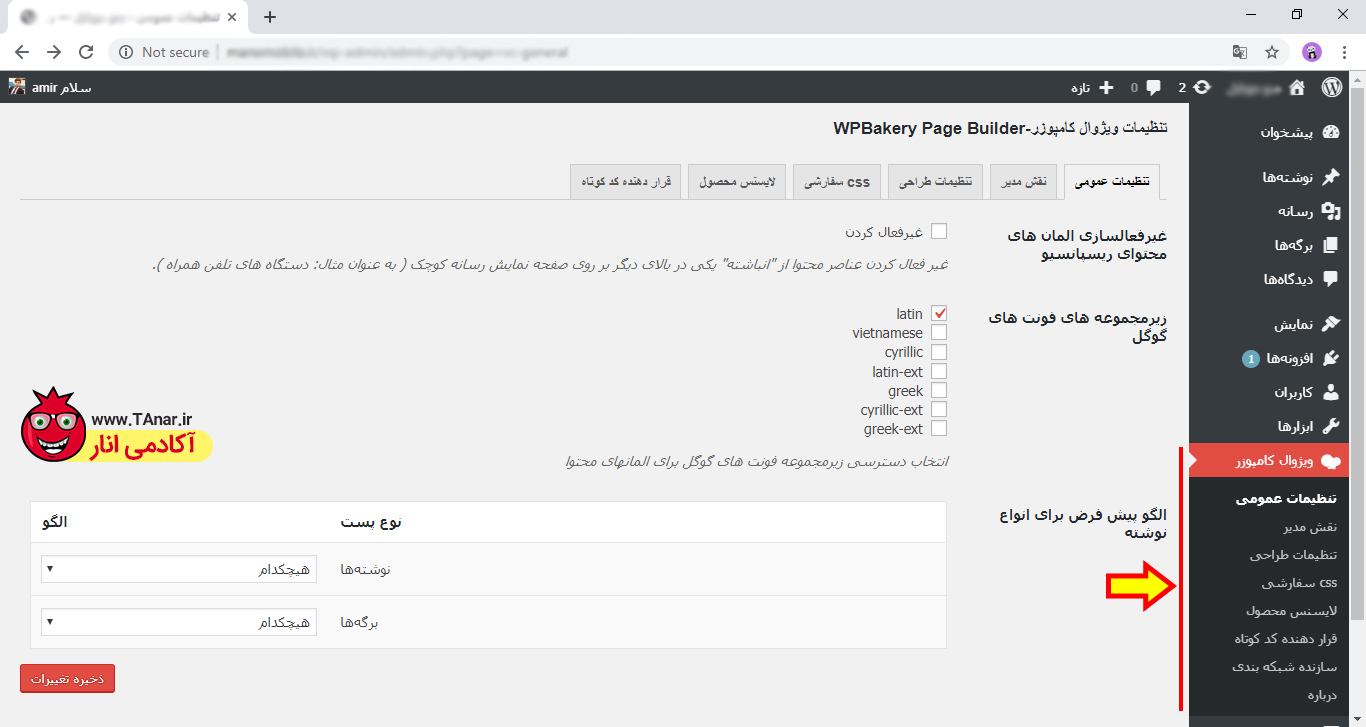Screen dimensions: 1366x727
Task: Click the browser reload icon
Action: (86, 52)
